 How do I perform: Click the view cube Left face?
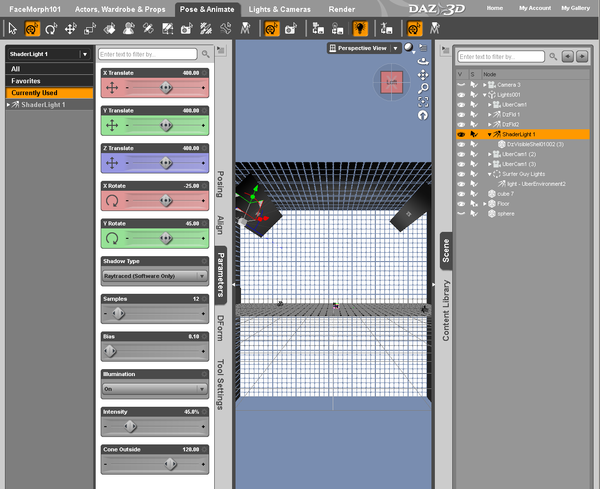tap(391, 82)
